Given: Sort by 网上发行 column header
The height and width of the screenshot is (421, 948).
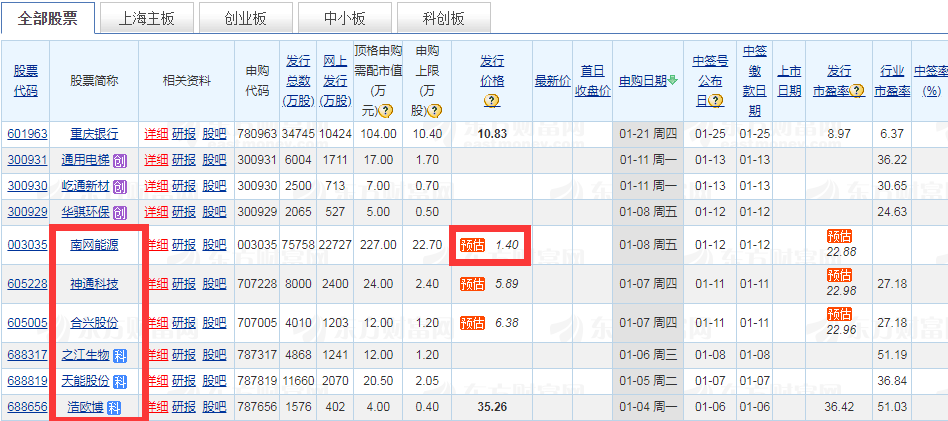Looking at the screenshot, I should coord(335,81).
